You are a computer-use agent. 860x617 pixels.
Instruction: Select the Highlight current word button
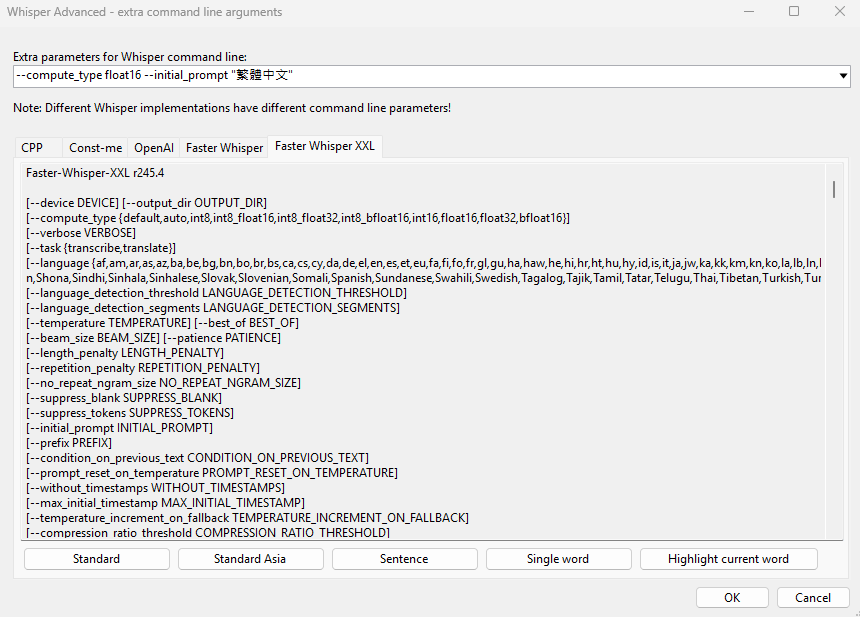point(728,559)
